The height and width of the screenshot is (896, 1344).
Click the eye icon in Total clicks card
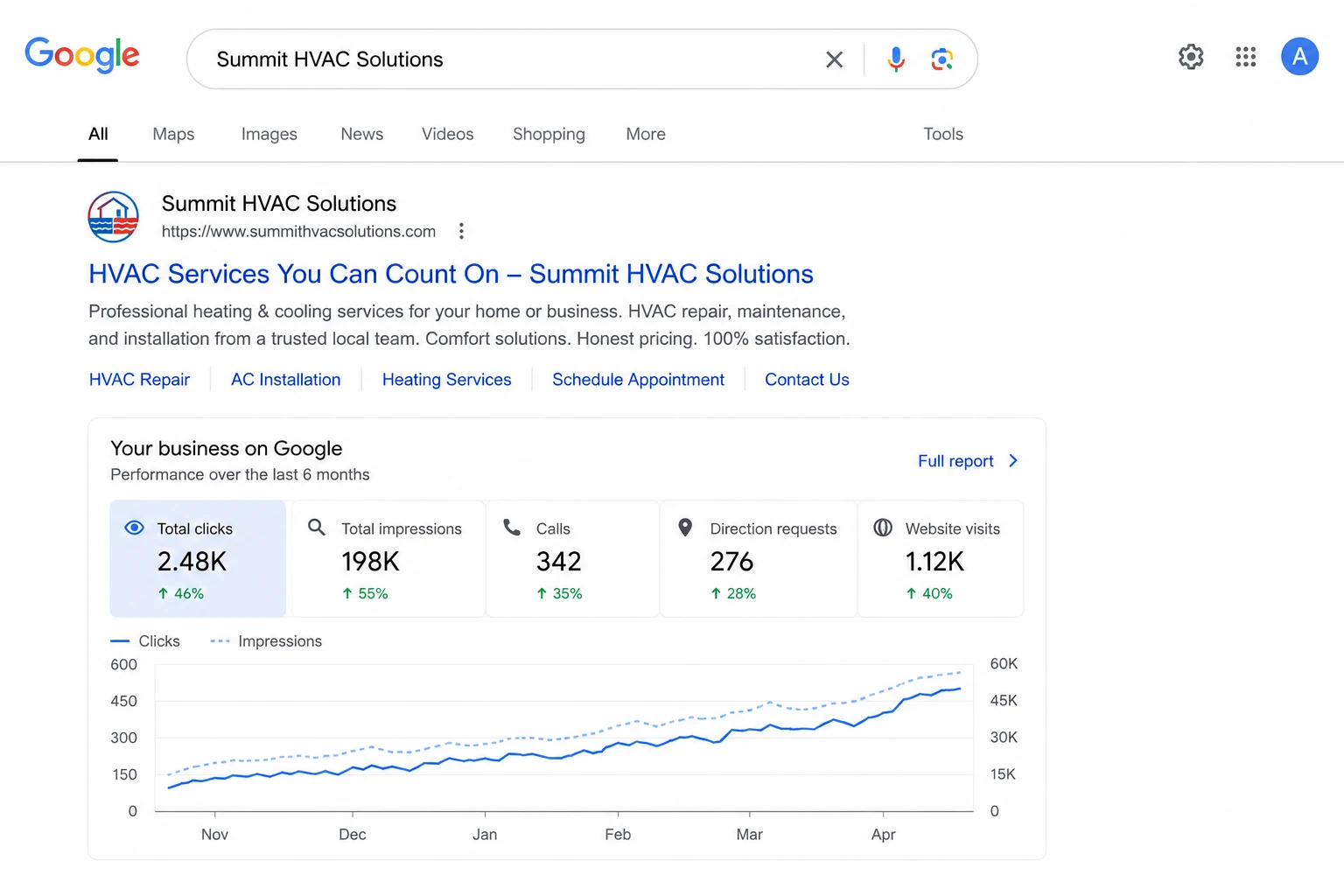134,528
